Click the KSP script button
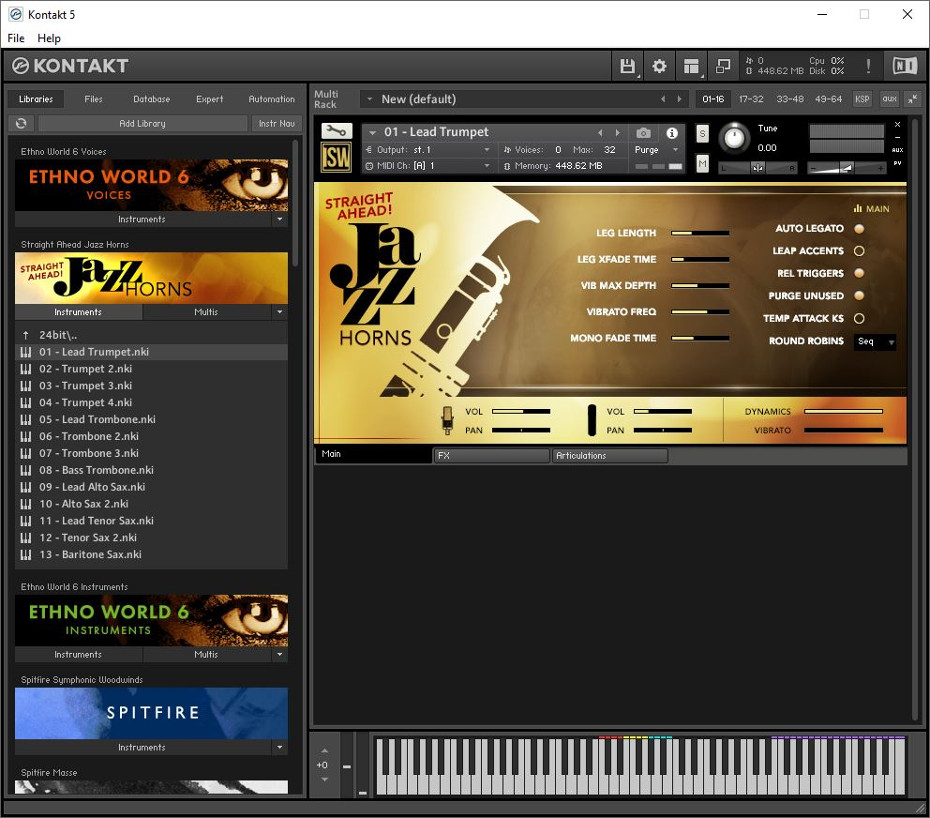Viewport: 930px width, 818px height. pyautogui.click(x=862, y=99)
